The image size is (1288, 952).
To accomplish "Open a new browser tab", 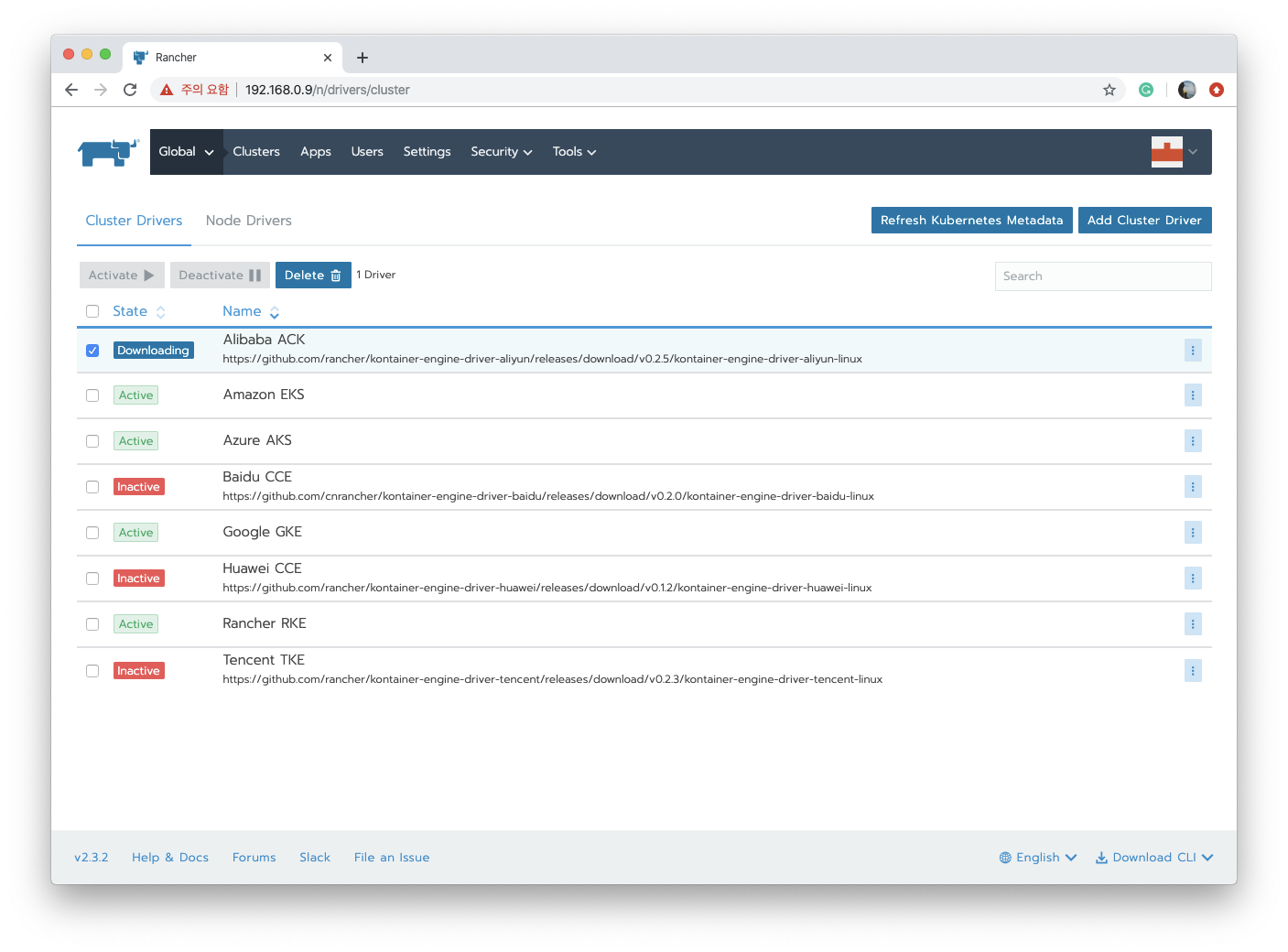I will [x=363, y=58].
